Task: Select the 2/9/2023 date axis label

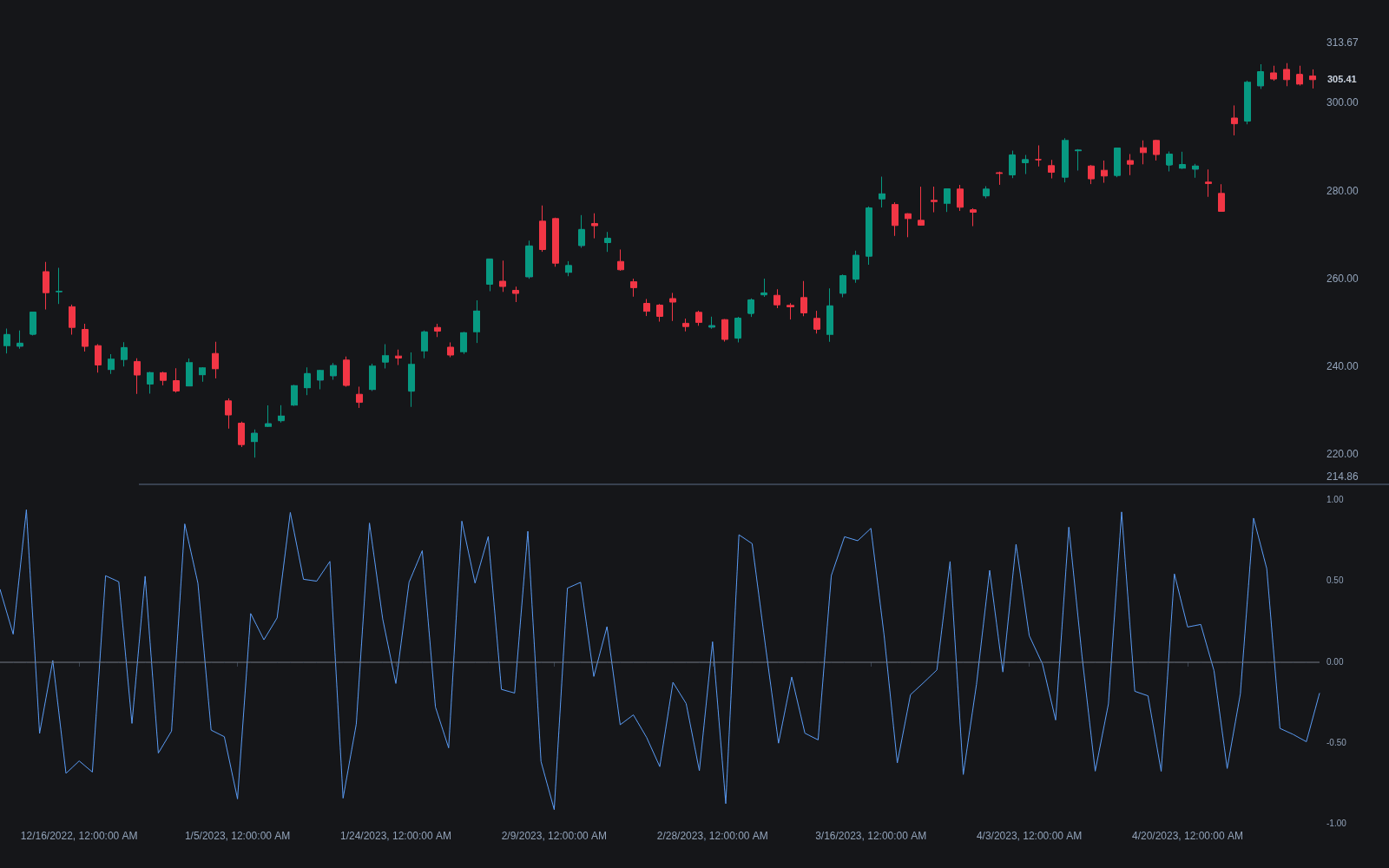Action: click(554, 836)
